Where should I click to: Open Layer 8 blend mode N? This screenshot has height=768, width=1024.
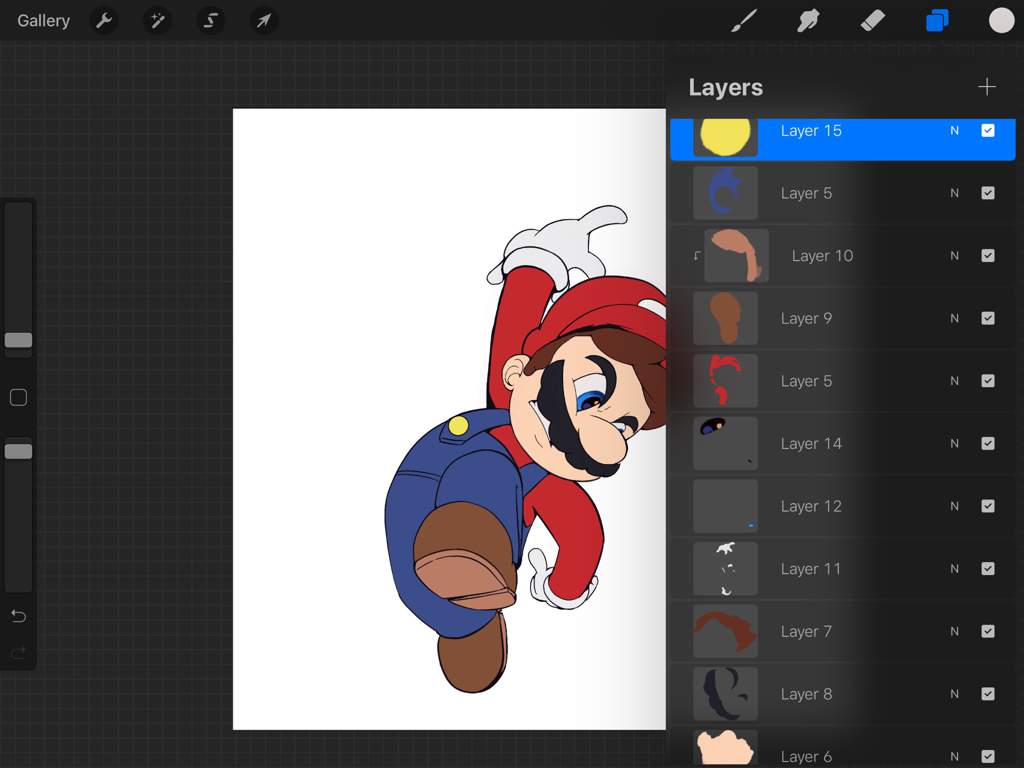(955, 694)
